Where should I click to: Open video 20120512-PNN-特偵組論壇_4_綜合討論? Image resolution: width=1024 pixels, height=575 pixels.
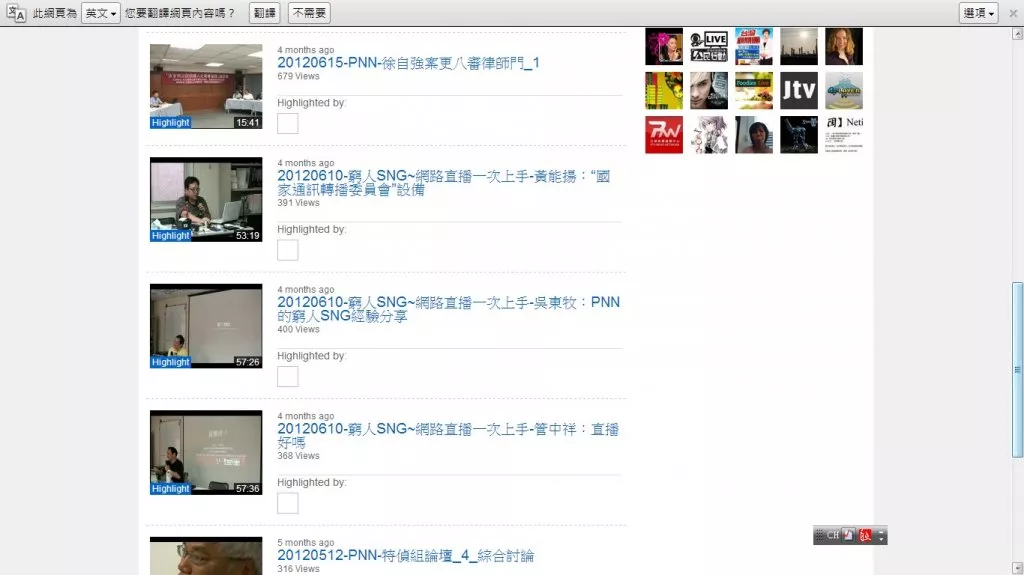click(406, 555)
